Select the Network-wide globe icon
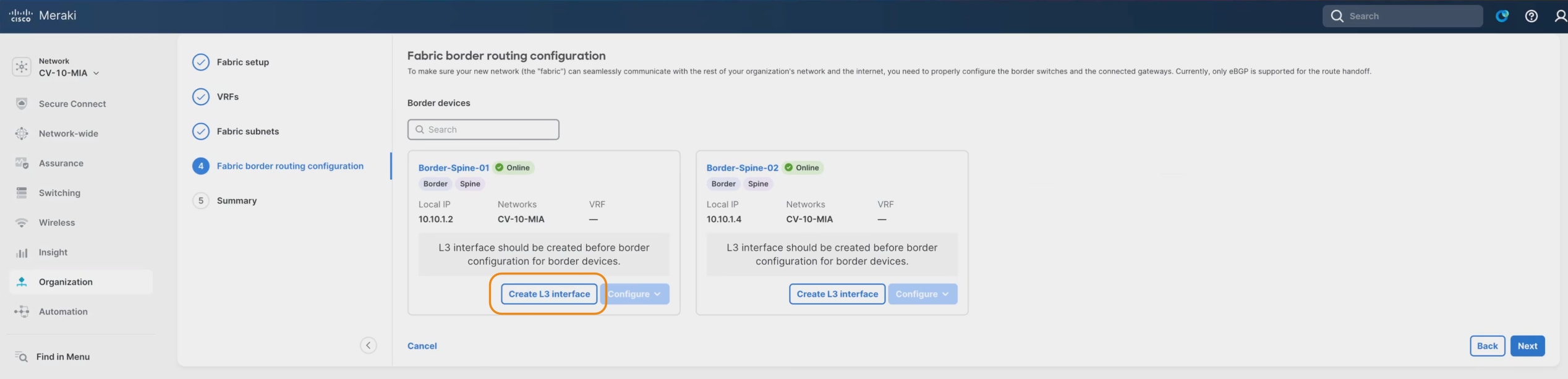The height and width of the screenshot is (379, 1568). [22, 134]
